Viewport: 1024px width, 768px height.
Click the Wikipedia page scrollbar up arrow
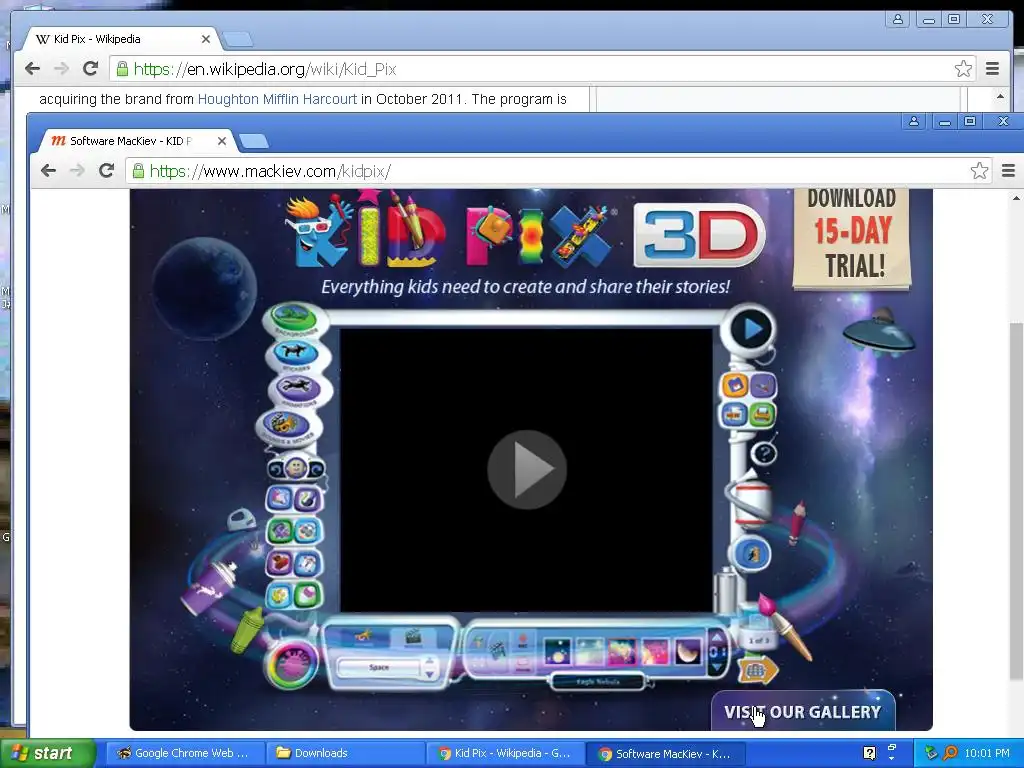[x=1000, y=96]
